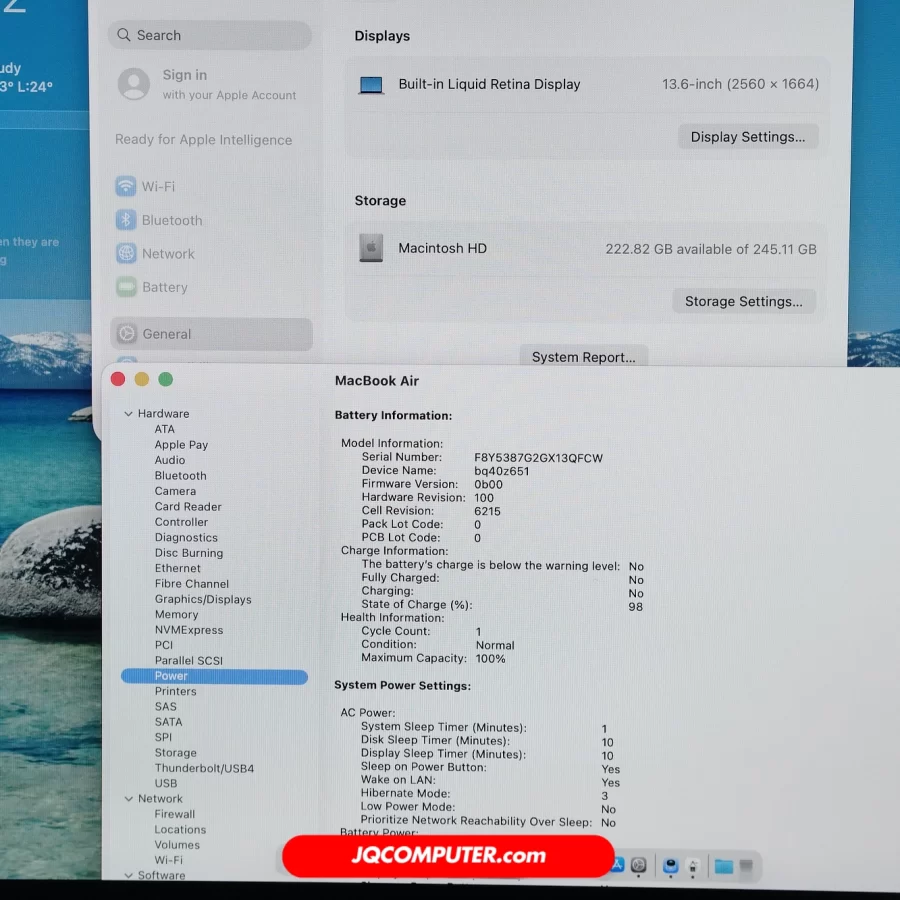Image resolution: width=900 pixels, height=900 pixels.
Task: Click the Bluetooth icon in System Settings sidebar
Action: (126, 221)
